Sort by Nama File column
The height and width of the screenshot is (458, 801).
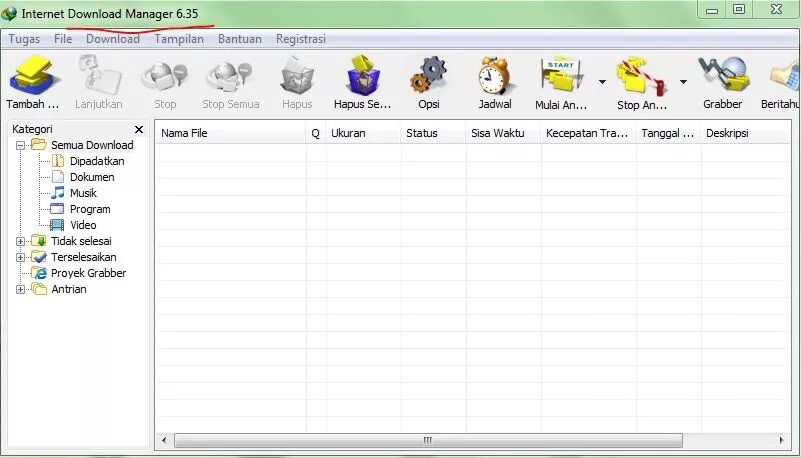(x=230, y=133)
